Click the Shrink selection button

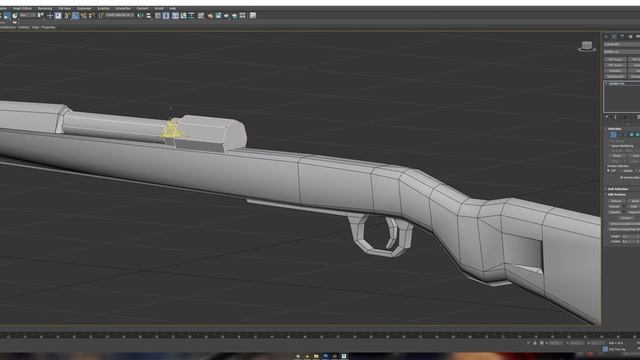pyautogui.click(x=616, y=156)
